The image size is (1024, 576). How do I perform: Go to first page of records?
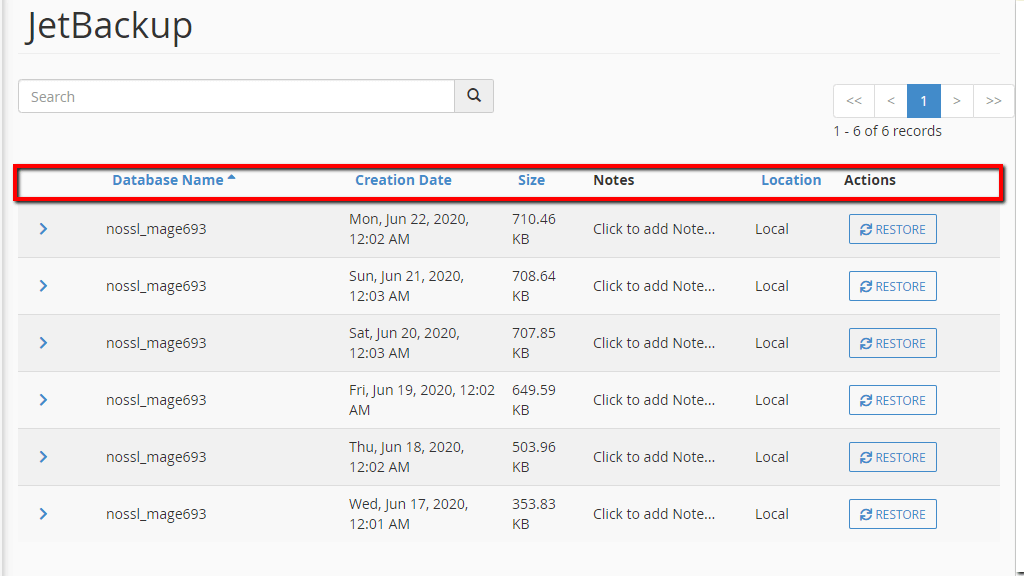tap(854, 101)
